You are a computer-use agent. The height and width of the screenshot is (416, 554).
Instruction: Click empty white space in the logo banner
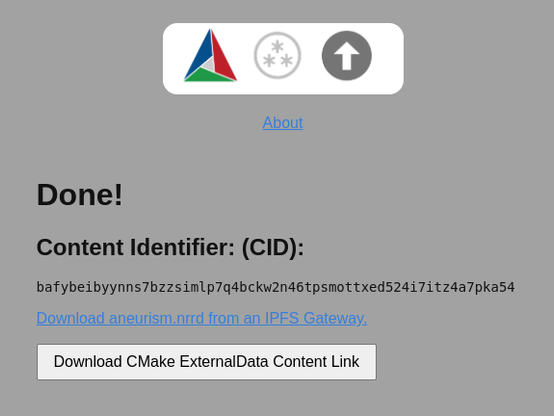click(387, 58)
